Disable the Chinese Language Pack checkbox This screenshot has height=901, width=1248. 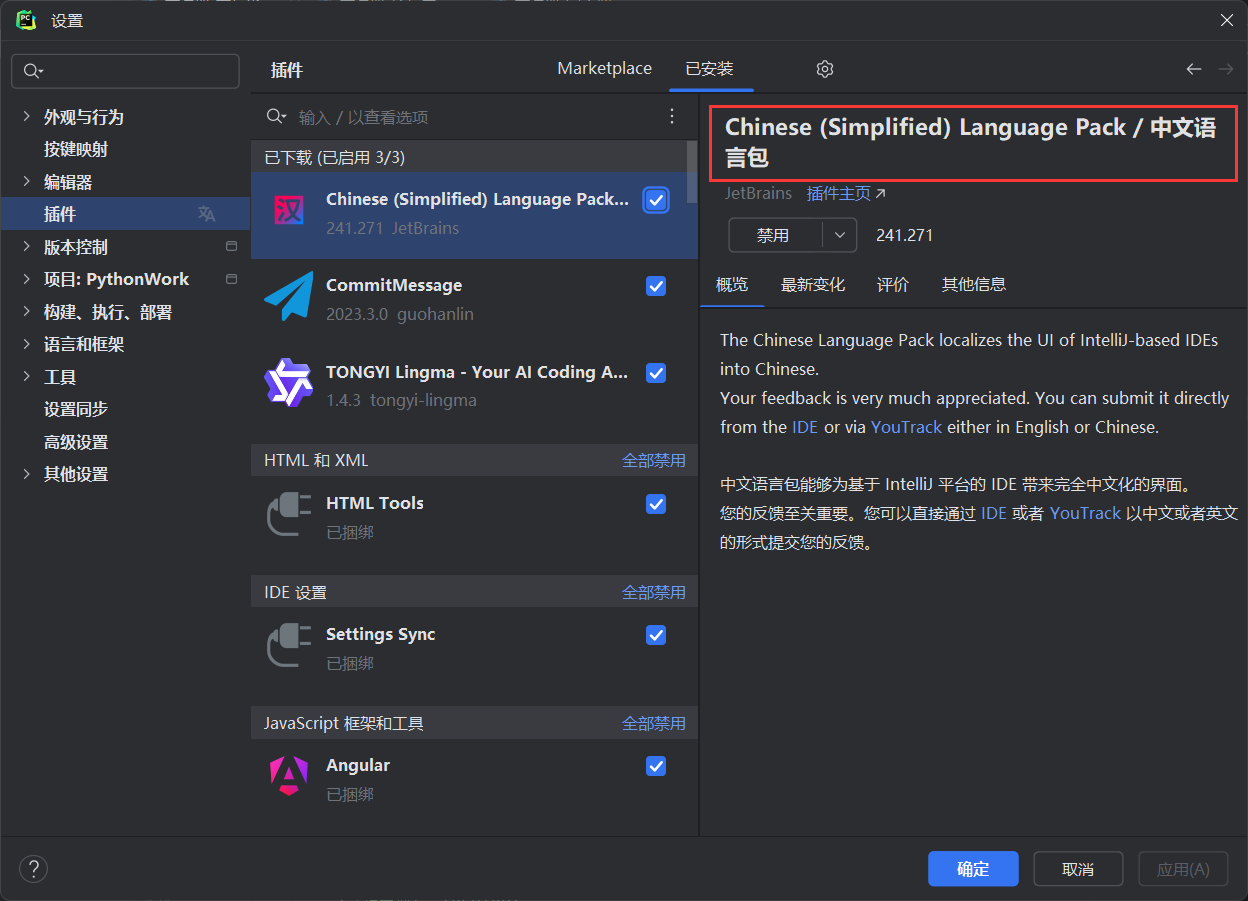pos(656,200)
